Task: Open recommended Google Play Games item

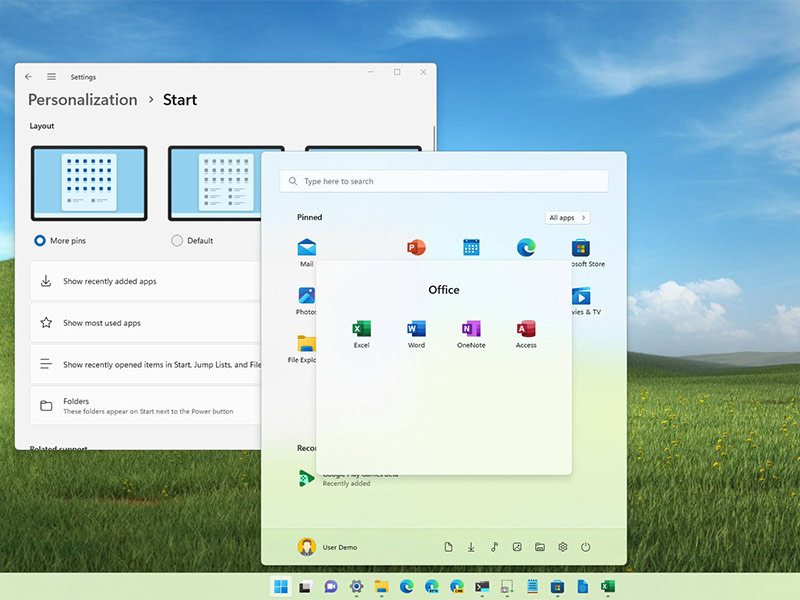Action: 348,479
